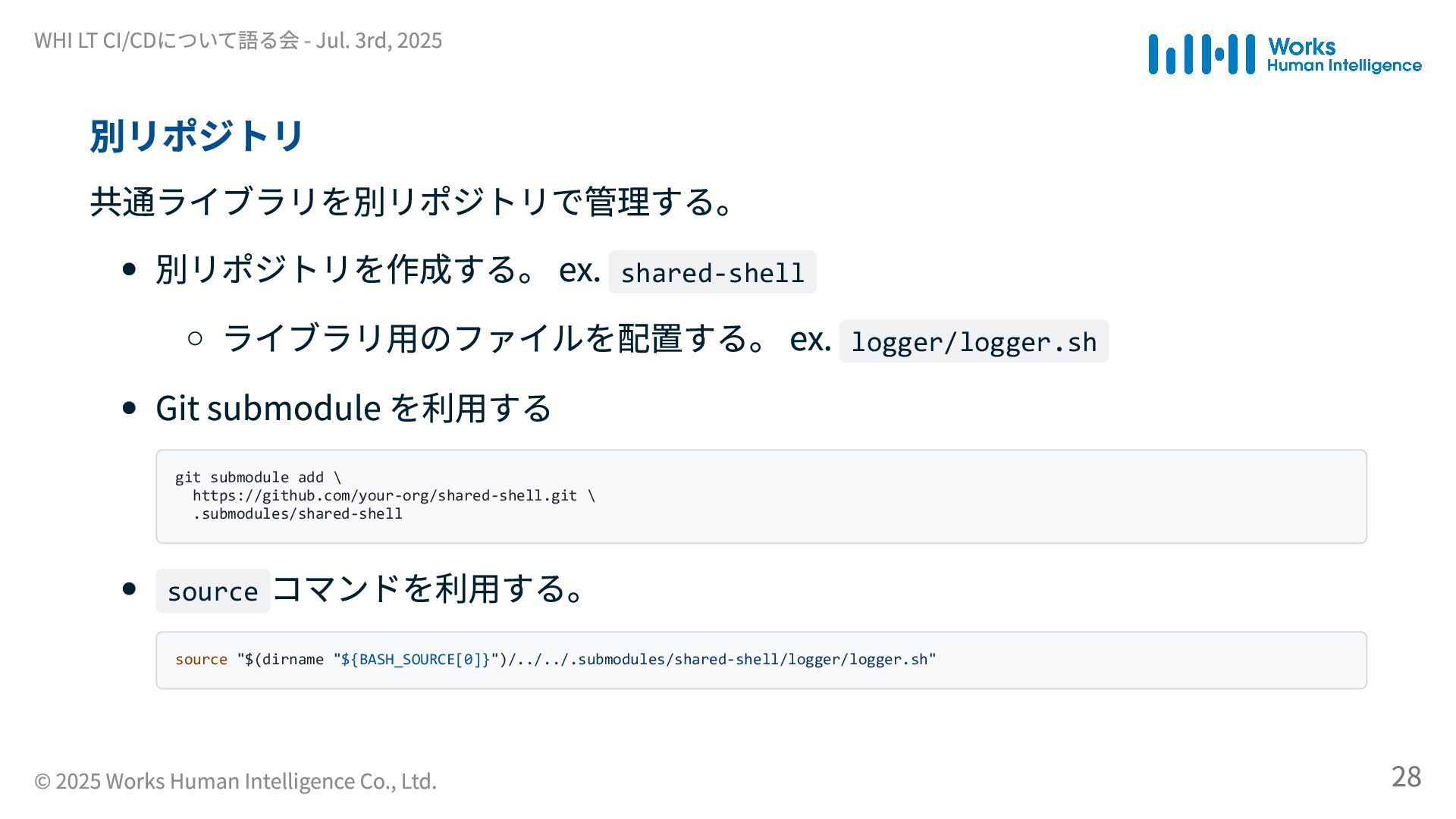Click the Human Intelligence logo wordmark
This screenshot has height=819, width=1456.
click(1344, 65)
